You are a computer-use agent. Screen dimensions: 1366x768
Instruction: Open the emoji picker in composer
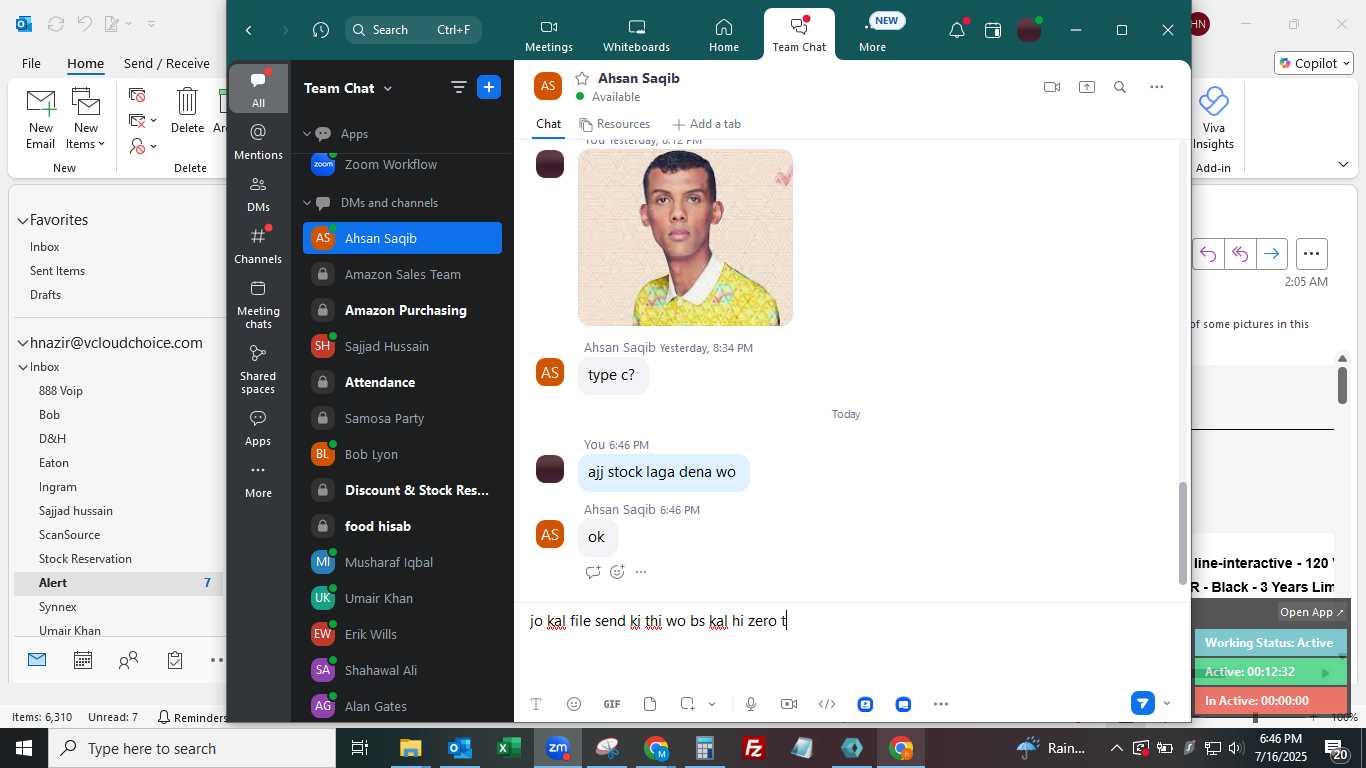coord(574,704)
